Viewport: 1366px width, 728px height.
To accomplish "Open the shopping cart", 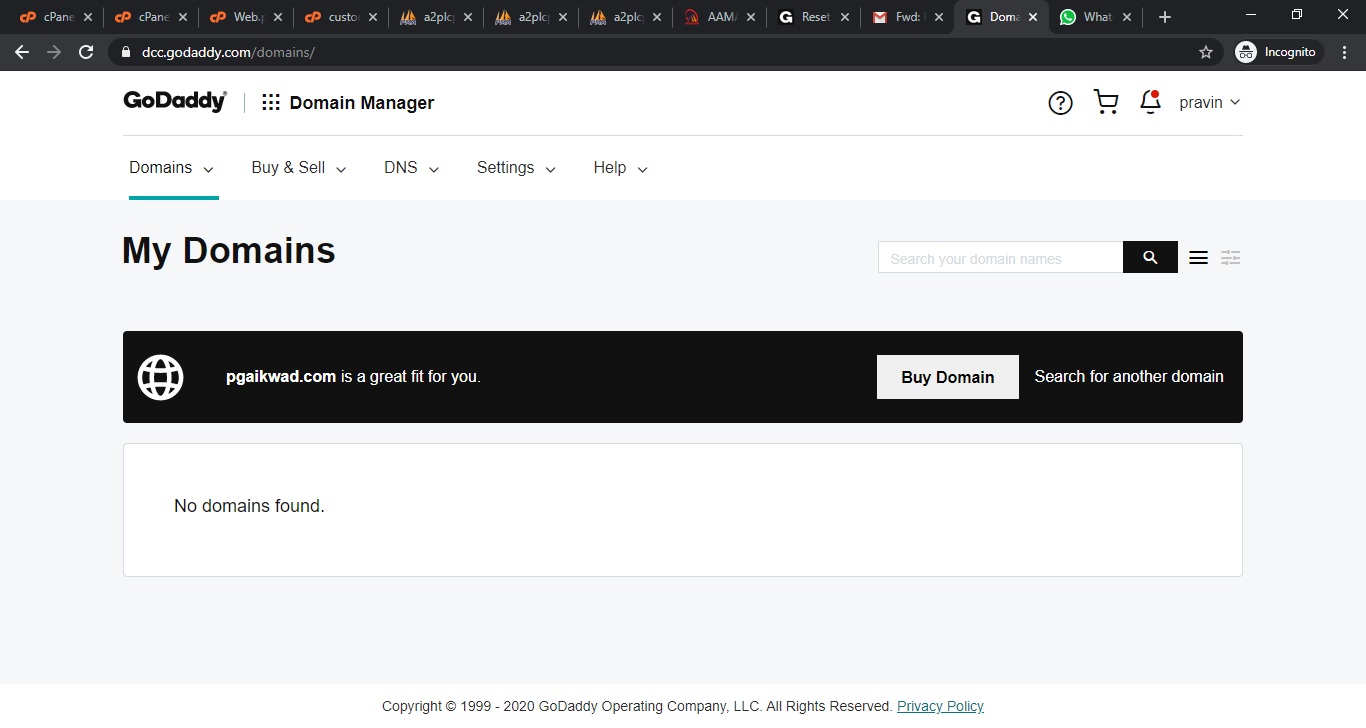I will (1105, 102).
